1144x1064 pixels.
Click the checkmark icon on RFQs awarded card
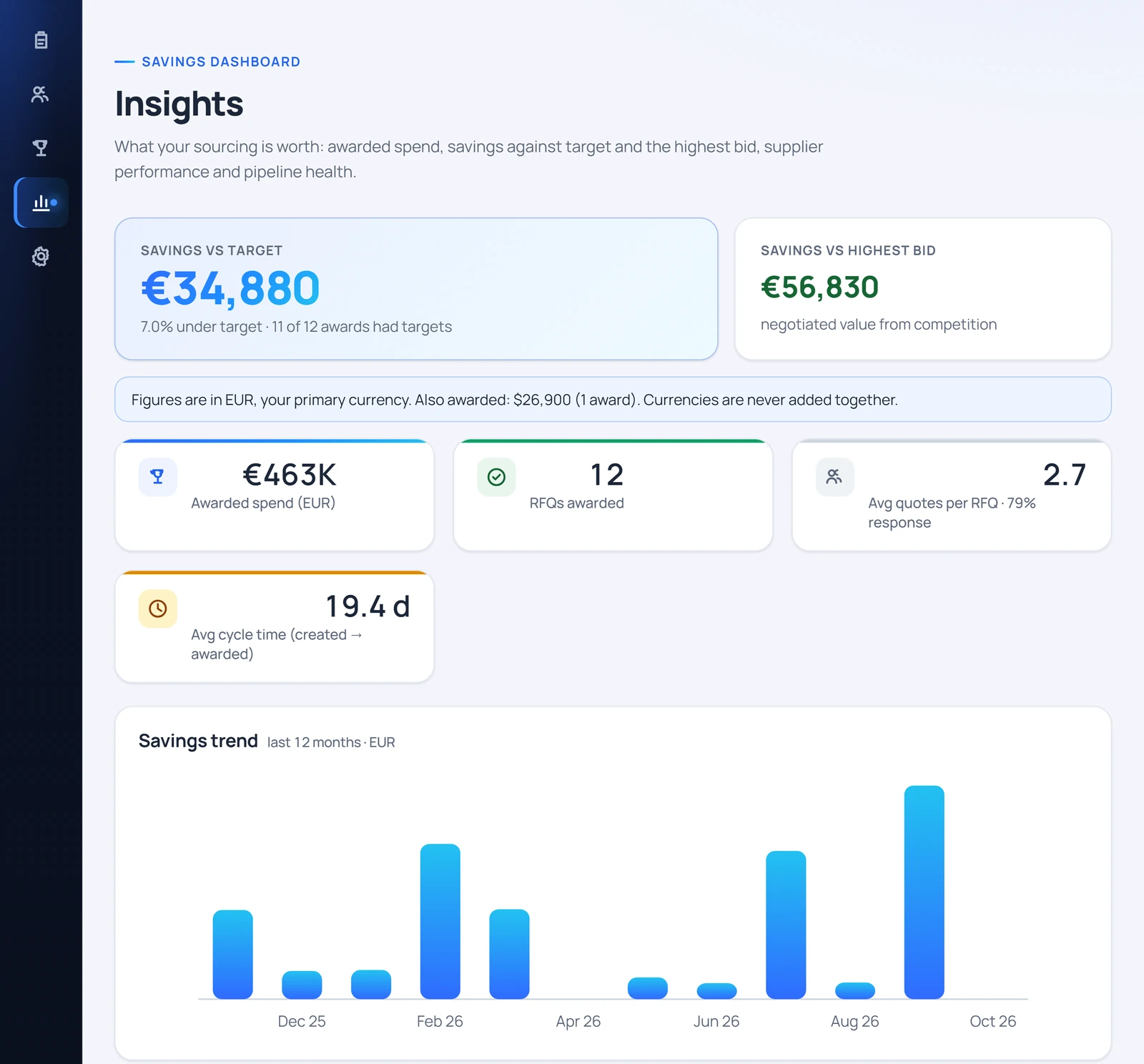coord(496,477)
